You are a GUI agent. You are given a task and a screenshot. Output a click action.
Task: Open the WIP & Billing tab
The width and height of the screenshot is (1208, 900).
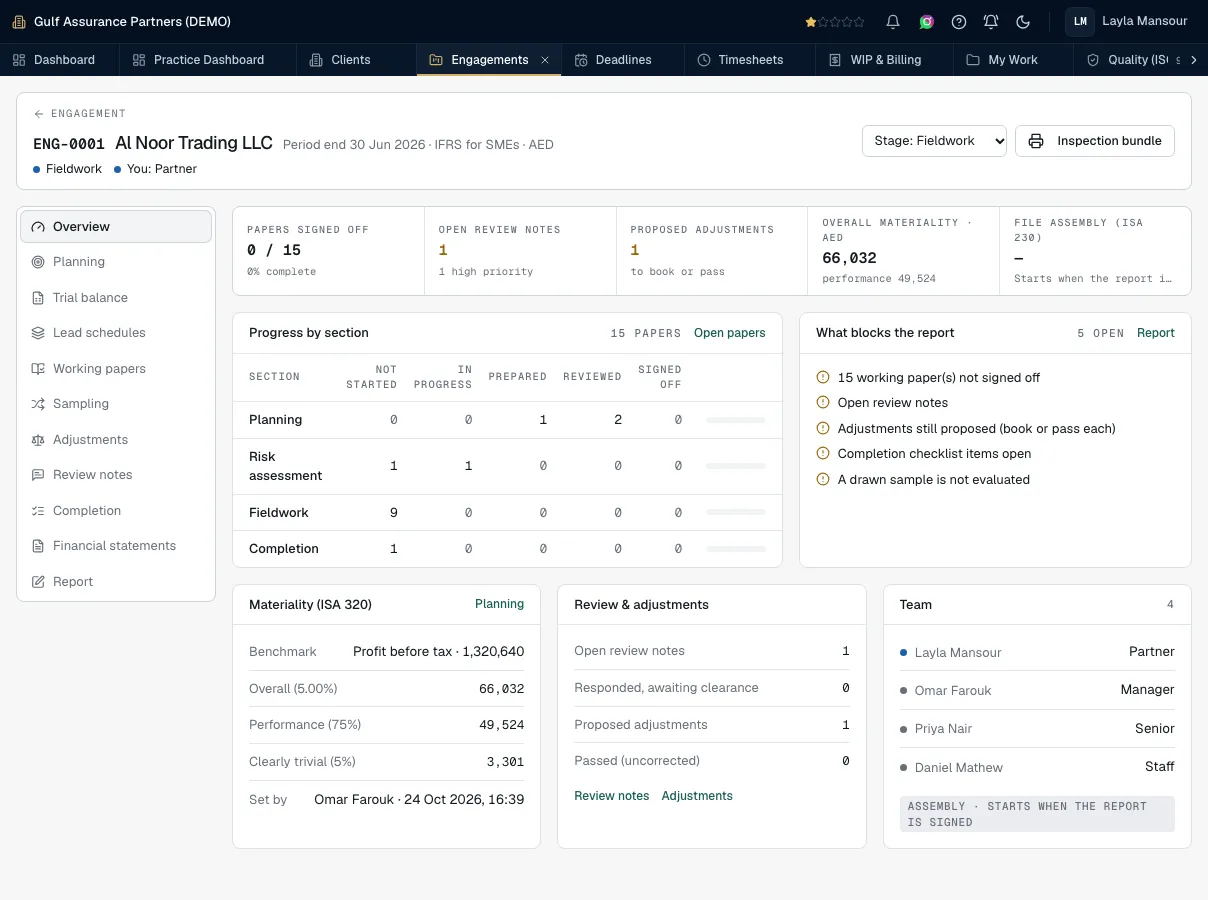(x=885, y=60)
